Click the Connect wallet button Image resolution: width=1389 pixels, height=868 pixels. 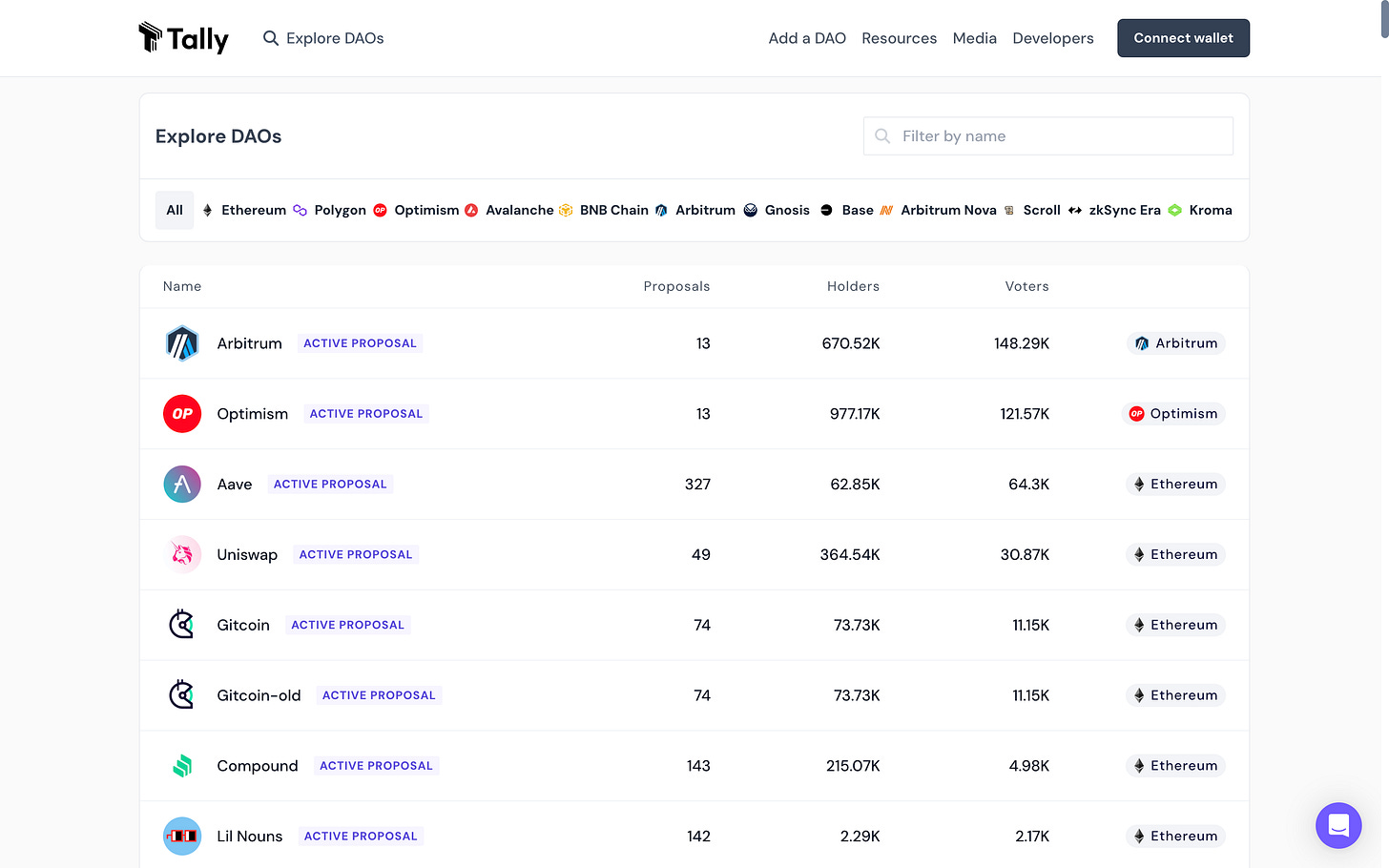pos(1183,38)
